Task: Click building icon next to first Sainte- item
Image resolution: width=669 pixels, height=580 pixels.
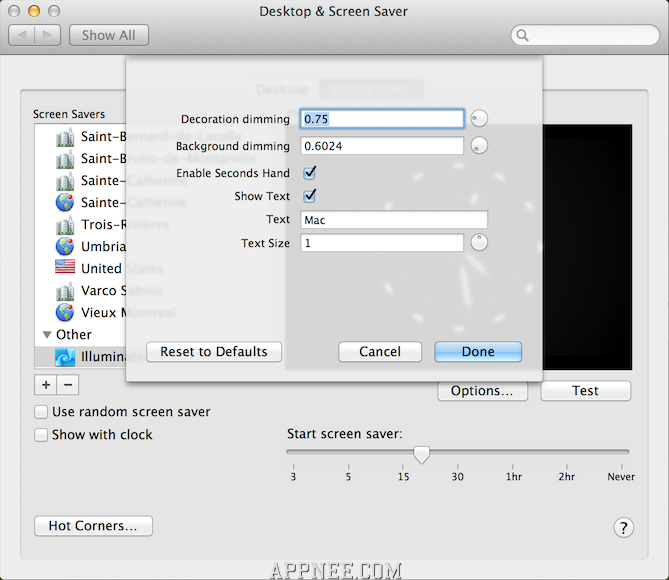Action: coord(65,181)
